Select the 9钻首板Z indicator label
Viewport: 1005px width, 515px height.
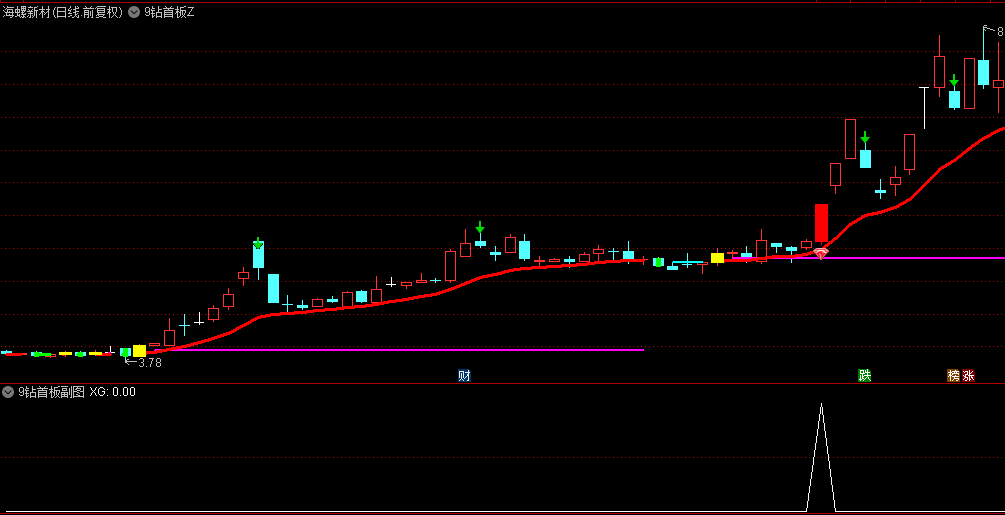tap(169, 12)
